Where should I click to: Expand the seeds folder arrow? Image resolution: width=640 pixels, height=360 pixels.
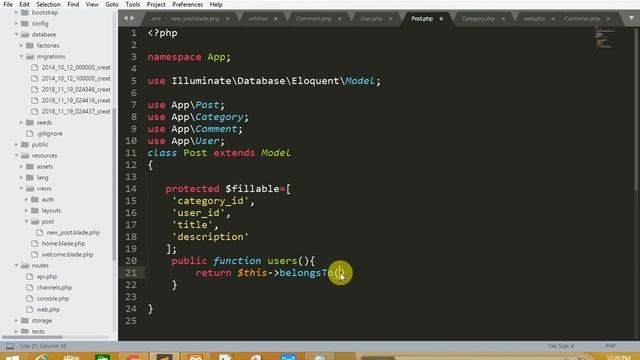pyautogui.click(x=21, y=122)
